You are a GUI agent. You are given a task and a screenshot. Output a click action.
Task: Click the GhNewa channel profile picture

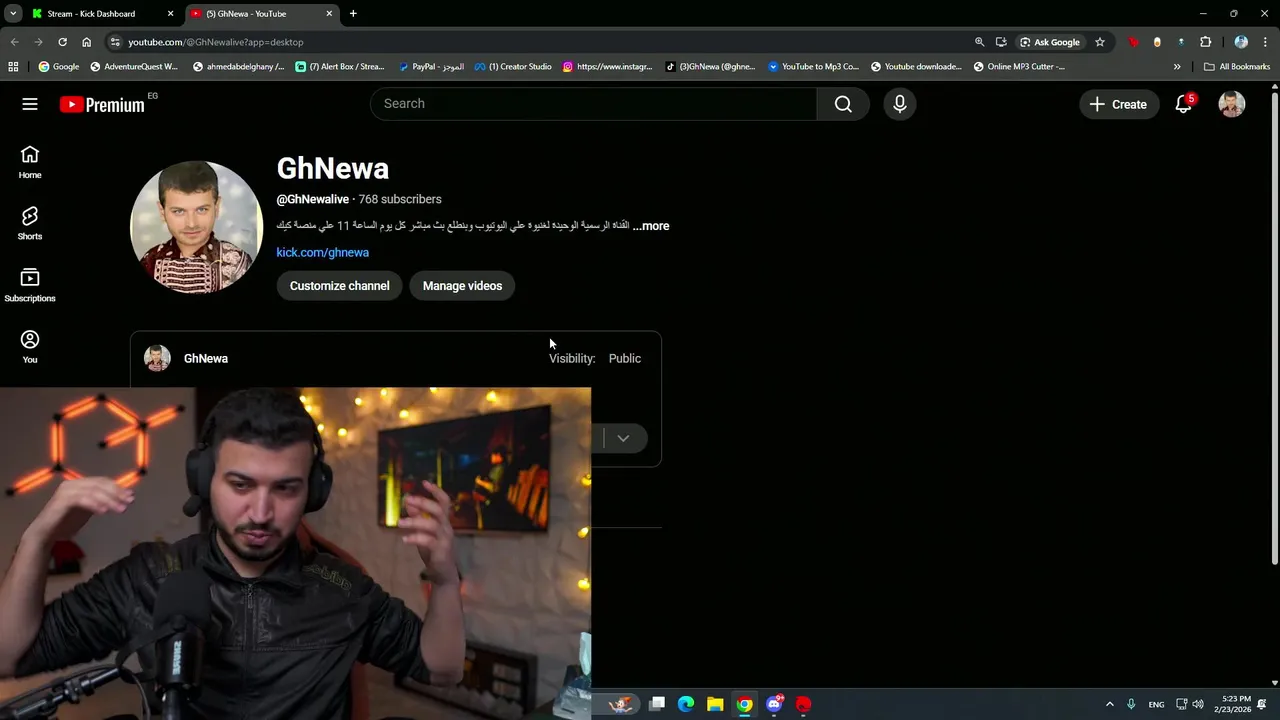[197, 227]
